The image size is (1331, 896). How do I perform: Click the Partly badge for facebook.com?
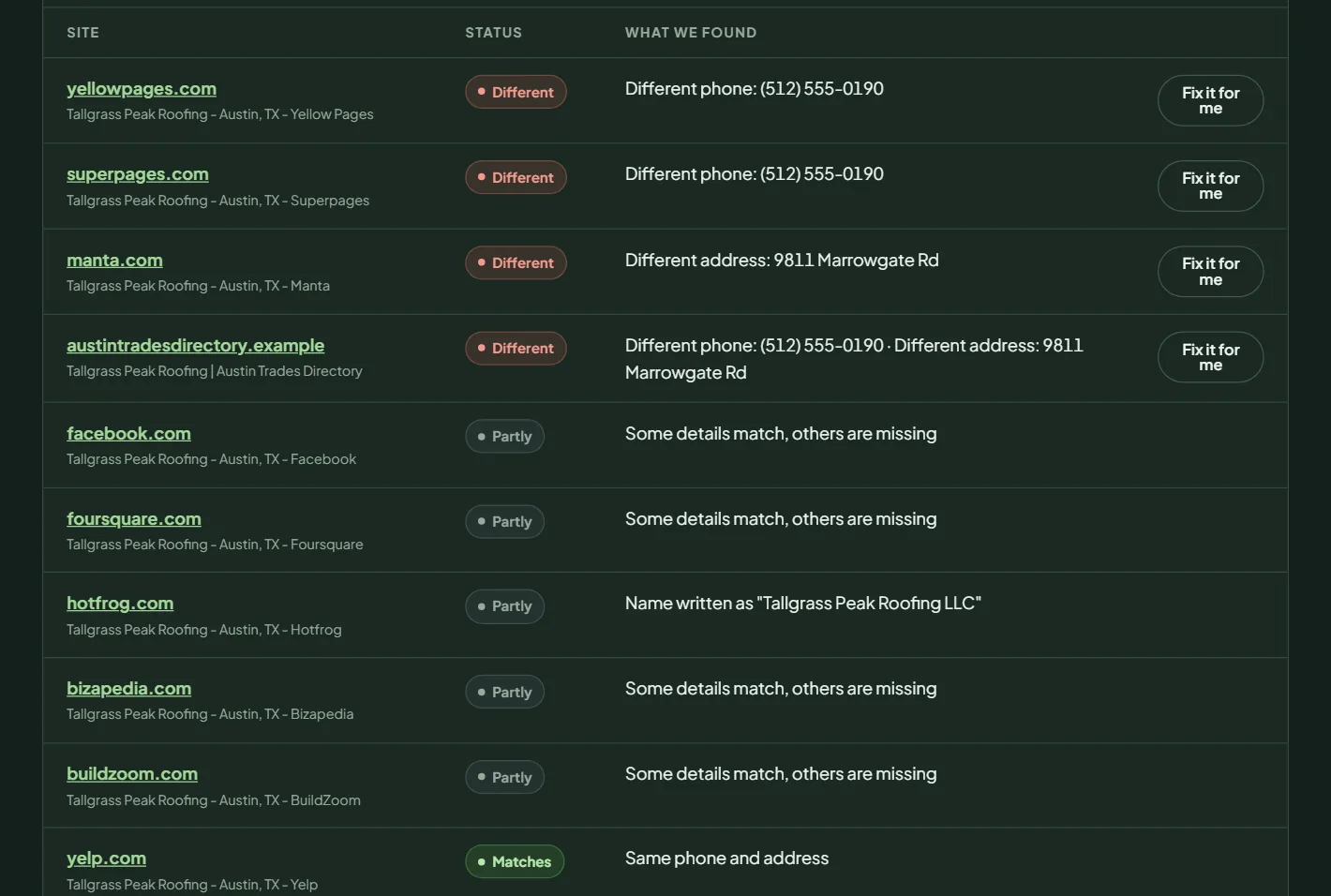click(504, 436)
